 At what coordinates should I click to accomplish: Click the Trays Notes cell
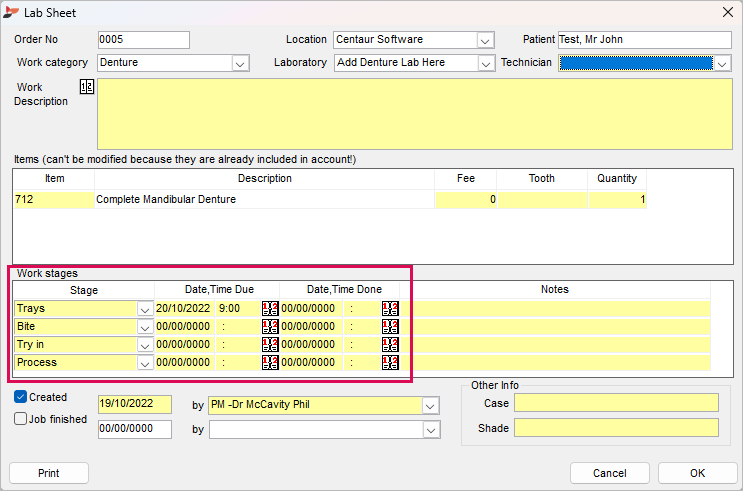coord(555,309)
